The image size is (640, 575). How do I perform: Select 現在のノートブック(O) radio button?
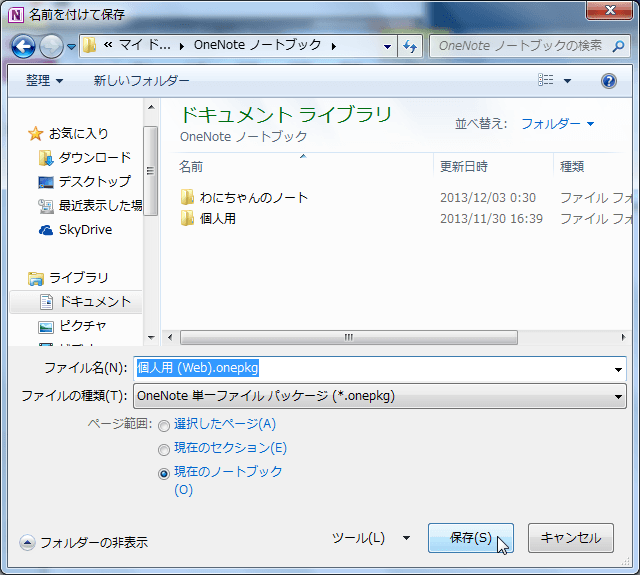click(164, 474)
